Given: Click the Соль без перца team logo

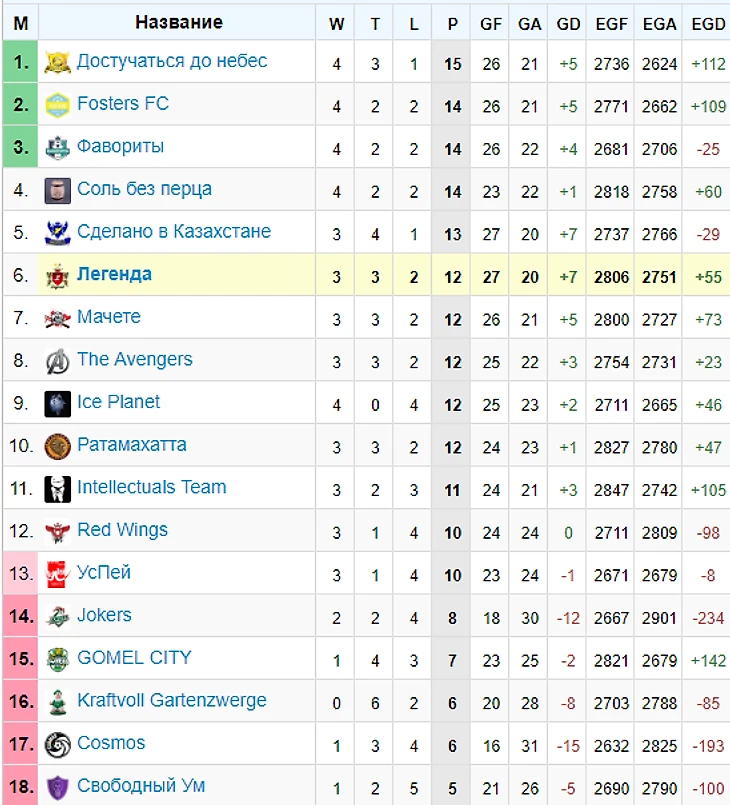Looking at the screenshot, I should (x=57, y=191).
